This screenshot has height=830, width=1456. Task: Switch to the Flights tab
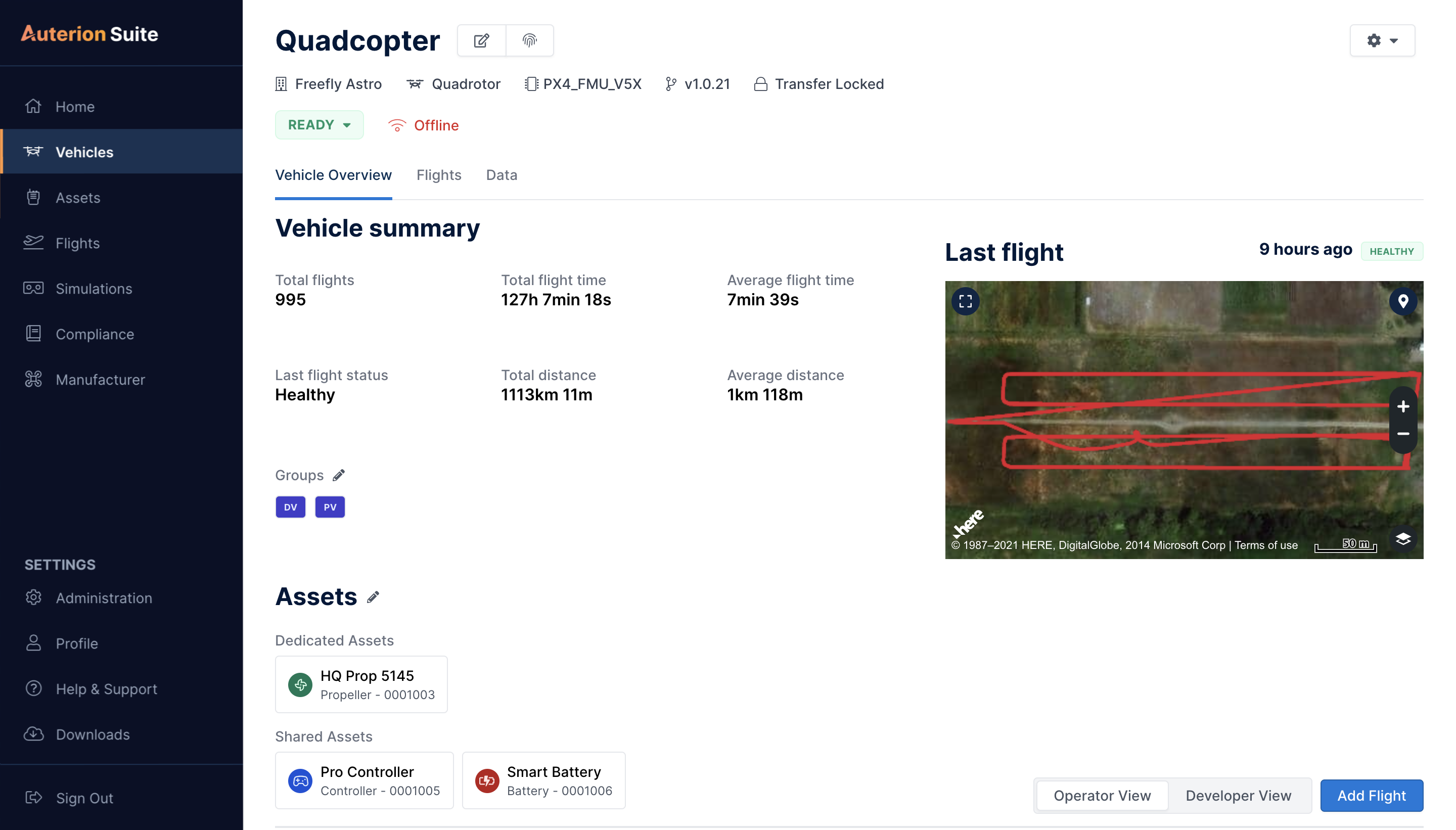[439, 175]
